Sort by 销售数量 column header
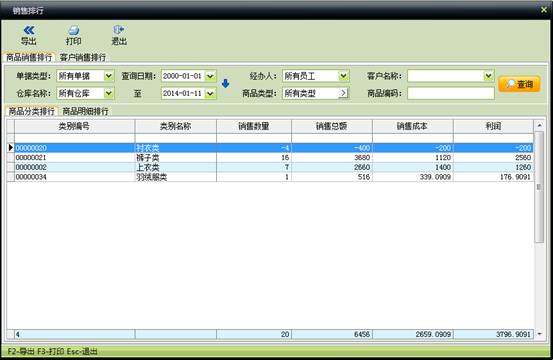553x360 pixels. [254, 126]
